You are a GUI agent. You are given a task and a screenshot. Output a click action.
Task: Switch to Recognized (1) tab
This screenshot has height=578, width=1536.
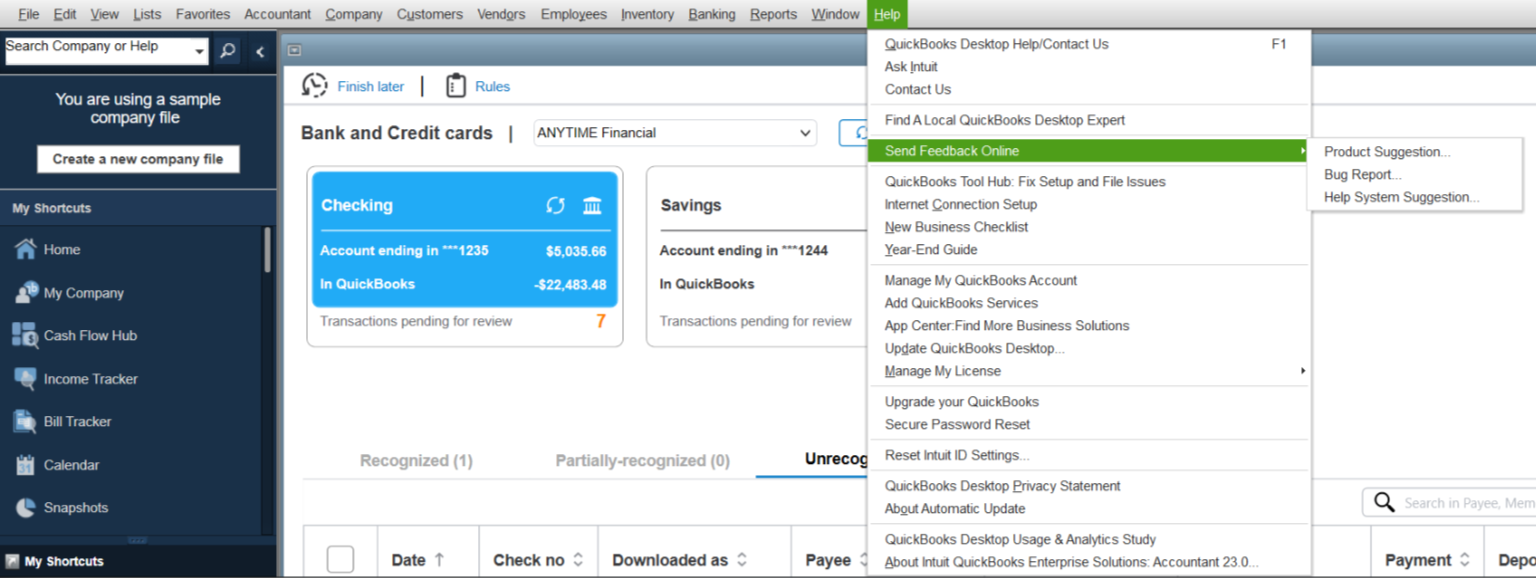(416, 461)
